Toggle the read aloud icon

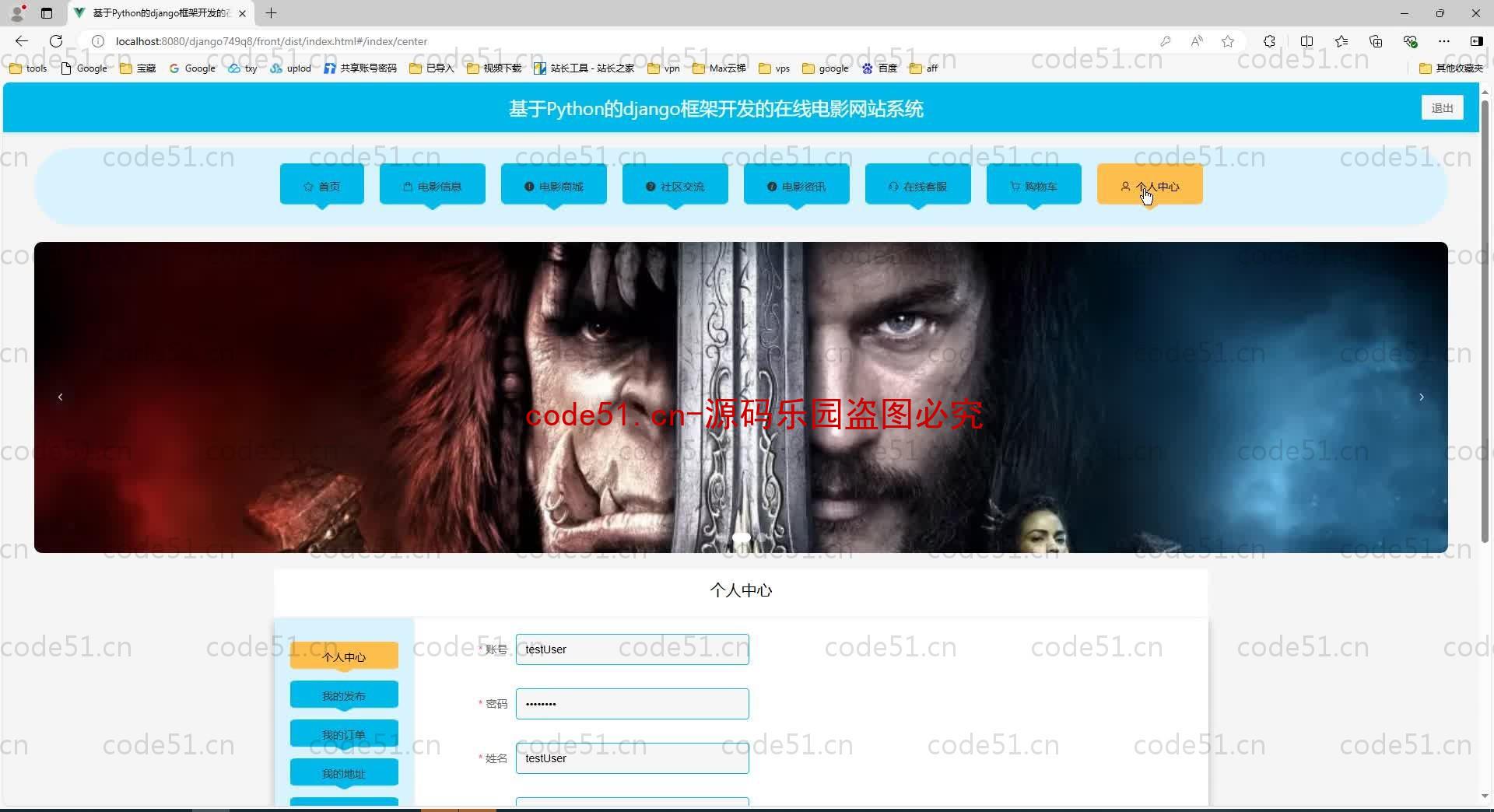click(1197, 41)
